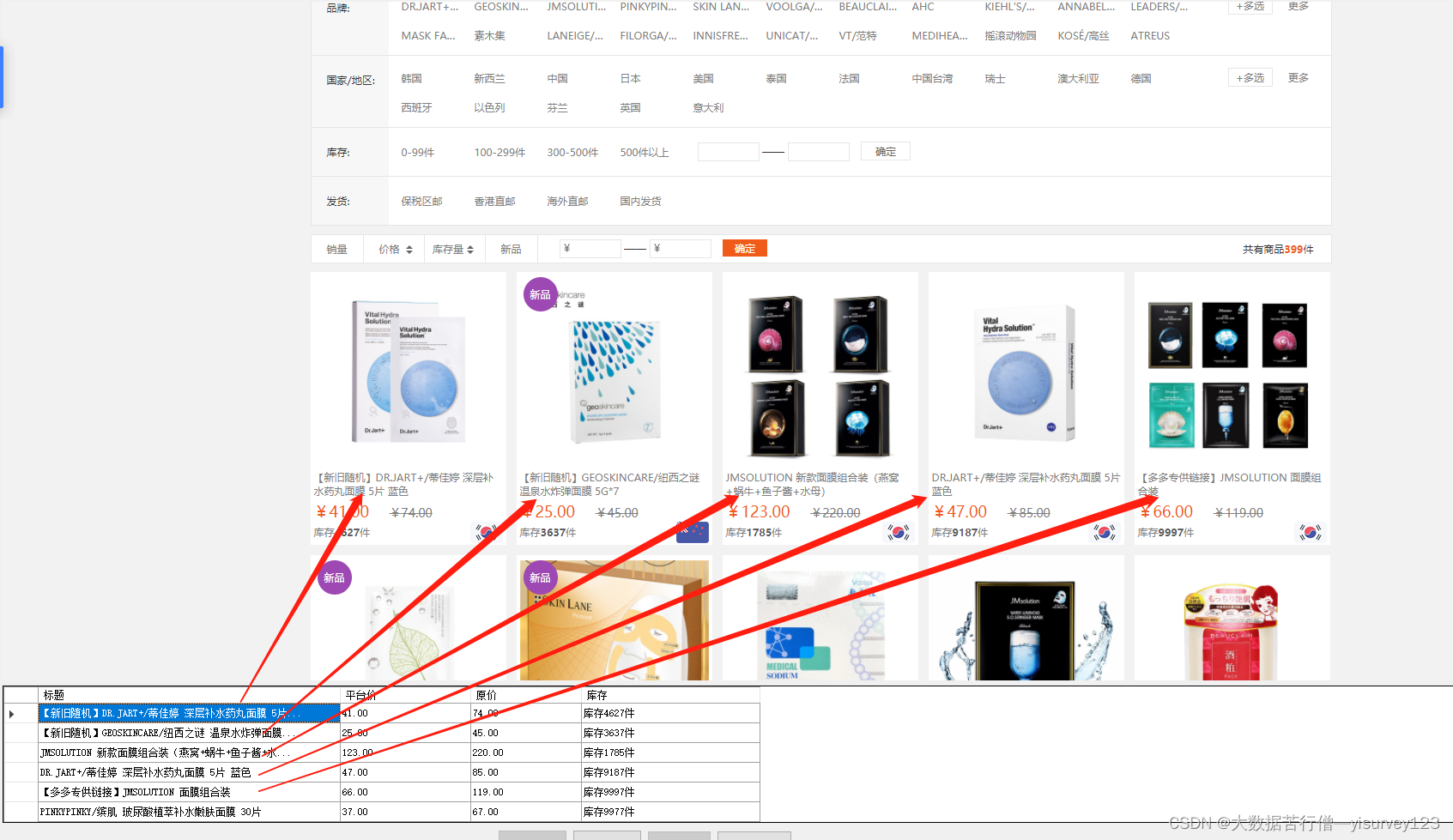The width and height of the screenshot is (1453, 840).
Task: Click the +多选 button in the 国家/地区 row
Action: [x=1250, y=78]
